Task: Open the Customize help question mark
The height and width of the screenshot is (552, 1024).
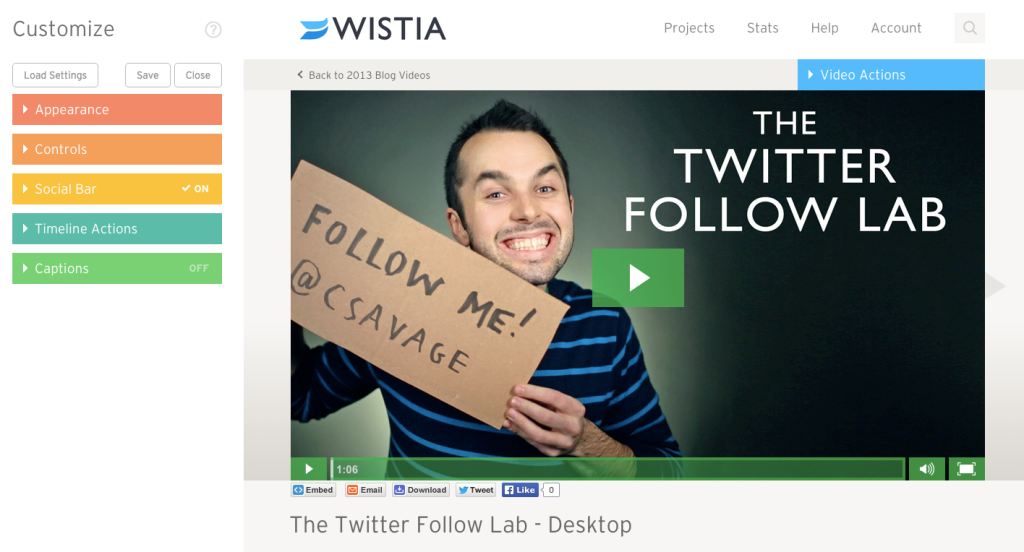Action: coord(213,29)
